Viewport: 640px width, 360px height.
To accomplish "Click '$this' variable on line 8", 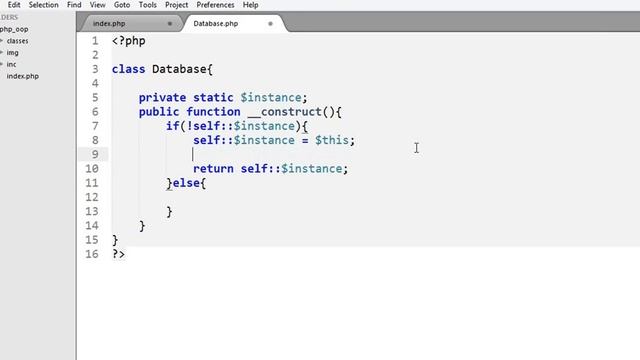I will coord(332,140).
